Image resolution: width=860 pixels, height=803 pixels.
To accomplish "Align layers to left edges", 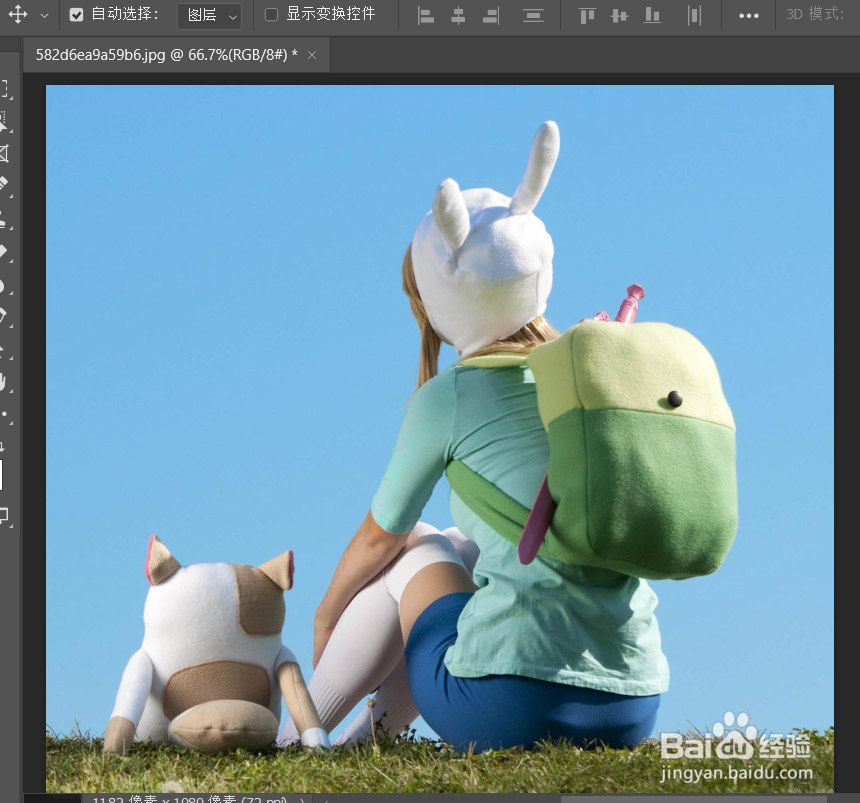I will point(426,15).
